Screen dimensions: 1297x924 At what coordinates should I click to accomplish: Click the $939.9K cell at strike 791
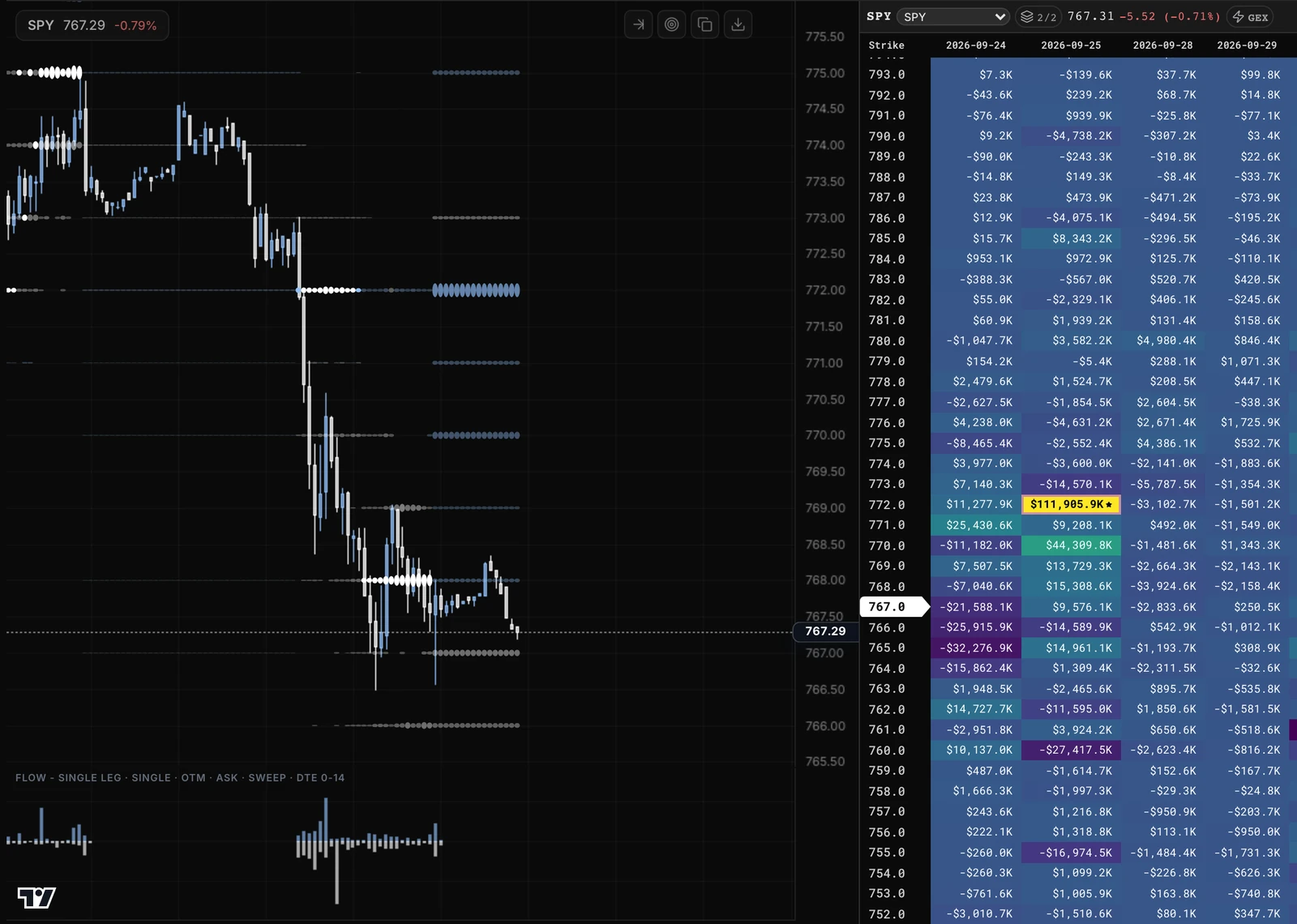[x=1071, y=116]
